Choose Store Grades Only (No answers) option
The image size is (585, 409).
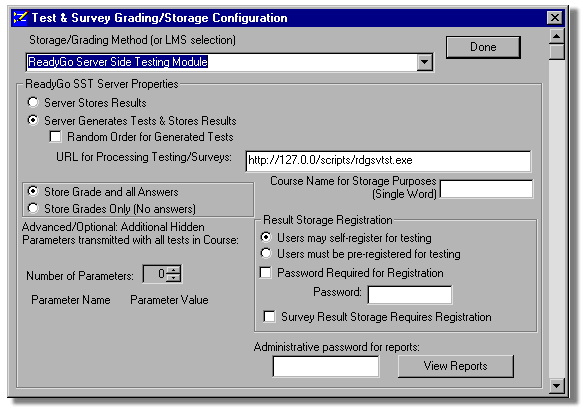point(33,208)
